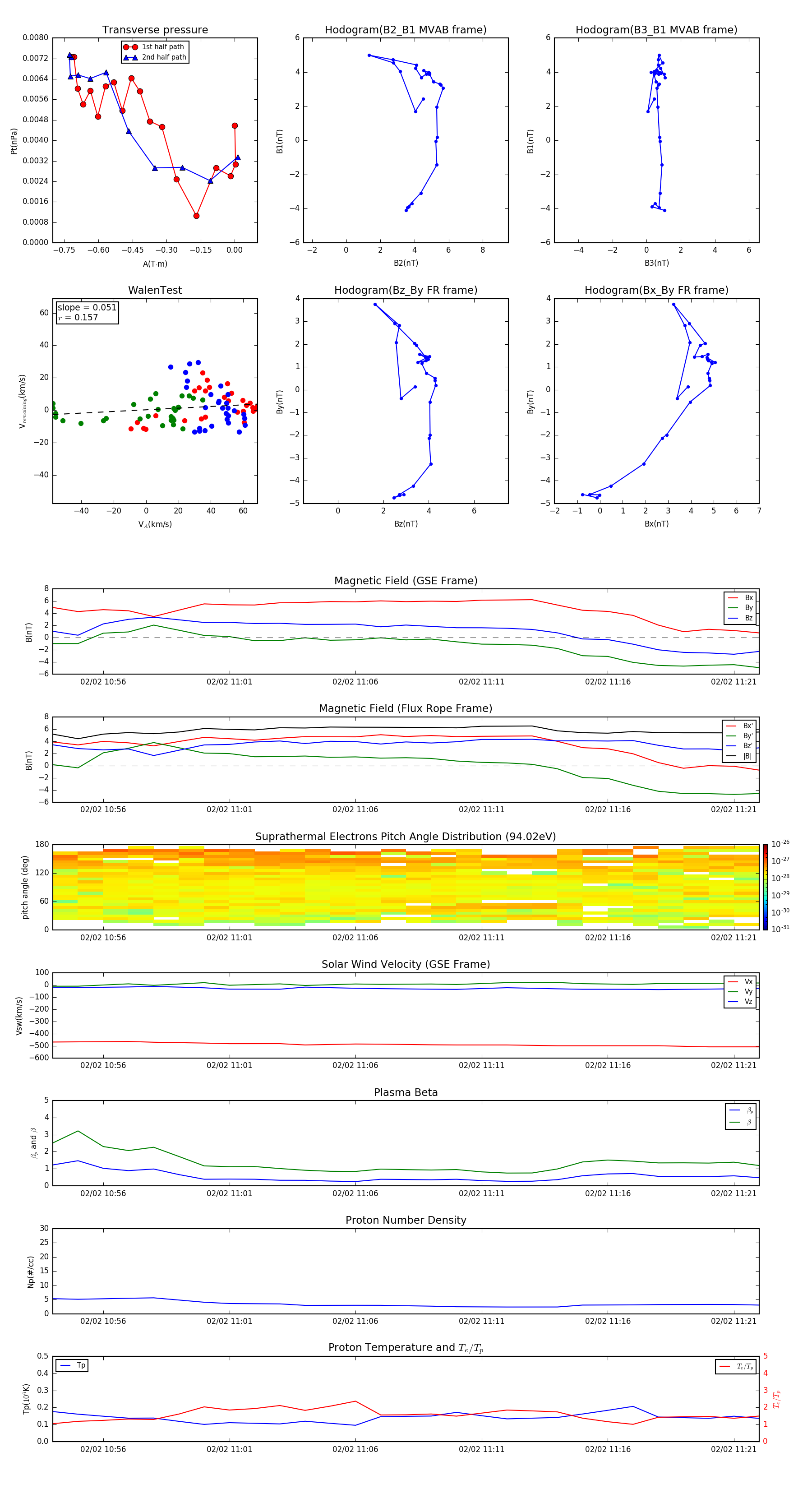
Task: Click the "Solar Wind Velocity (GSE Frame)" title
Action: (406, 964)
